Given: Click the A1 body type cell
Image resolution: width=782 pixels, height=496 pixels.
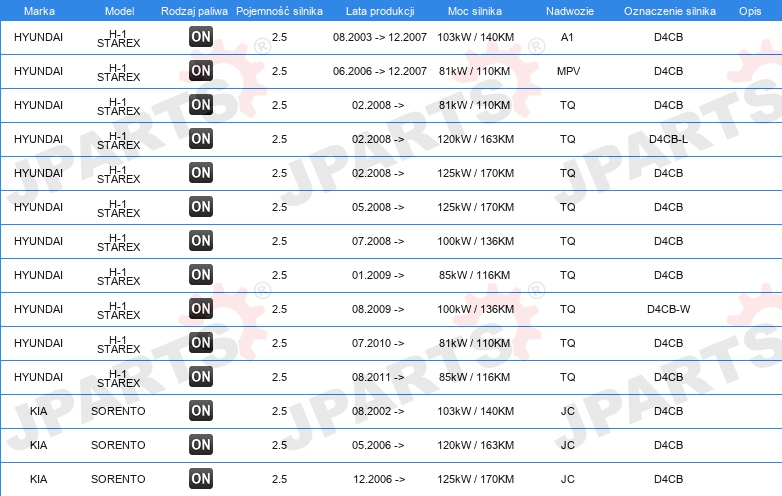Looking at the screenshot, I should [567, 37].
